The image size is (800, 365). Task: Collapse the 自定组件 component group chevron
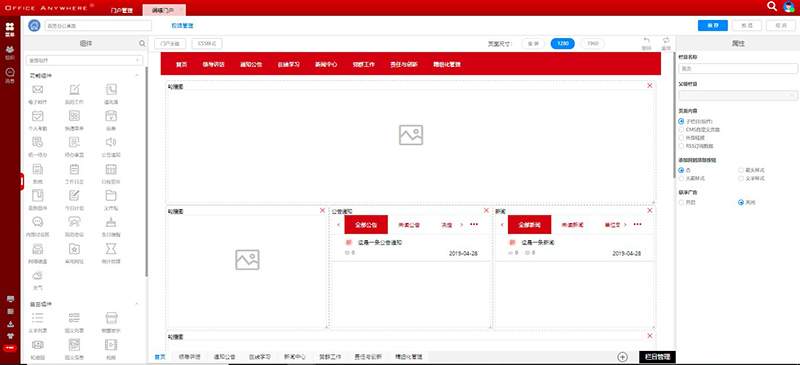point(137,304)
